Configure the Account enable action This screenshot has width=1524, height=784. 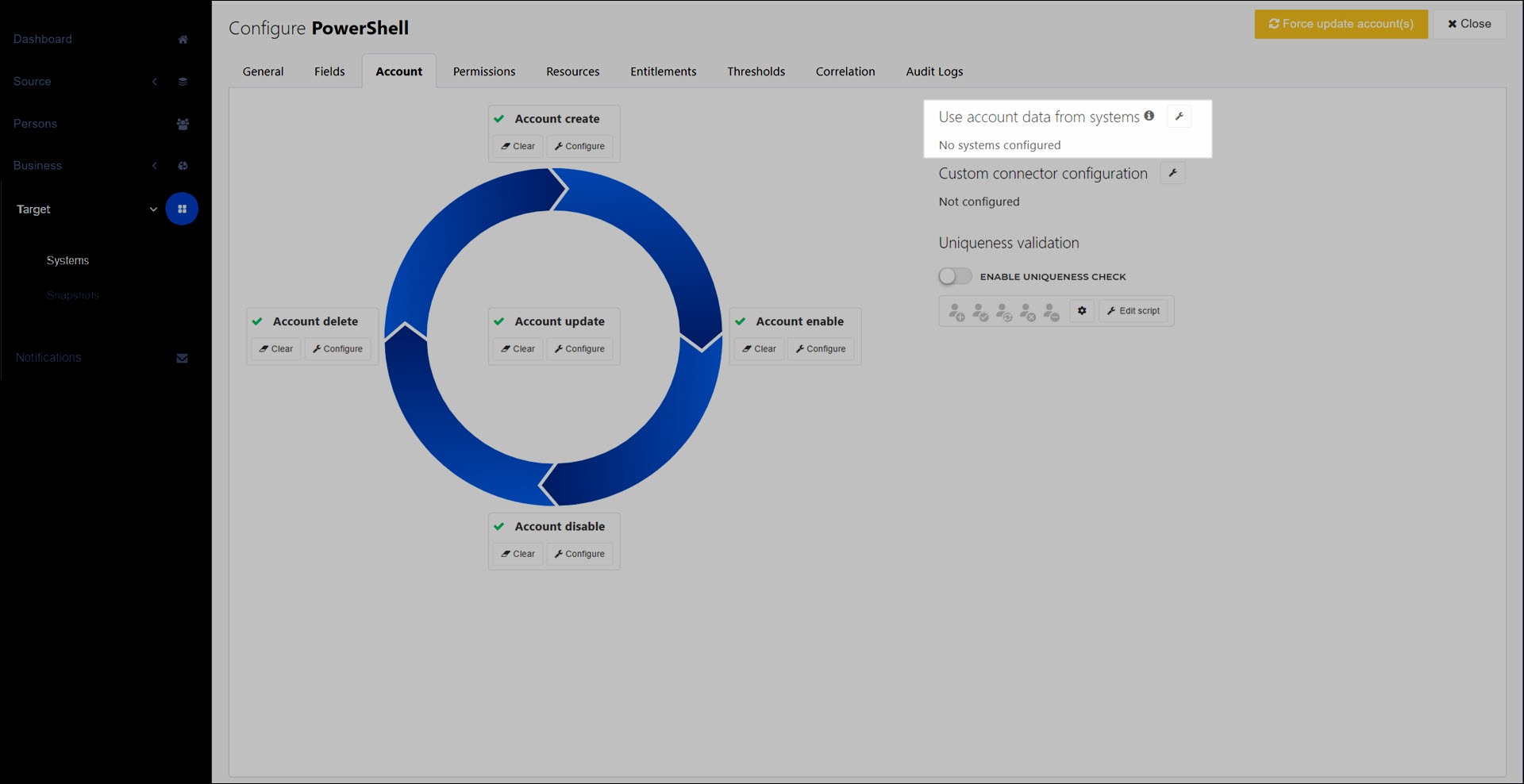pos(821,349)
